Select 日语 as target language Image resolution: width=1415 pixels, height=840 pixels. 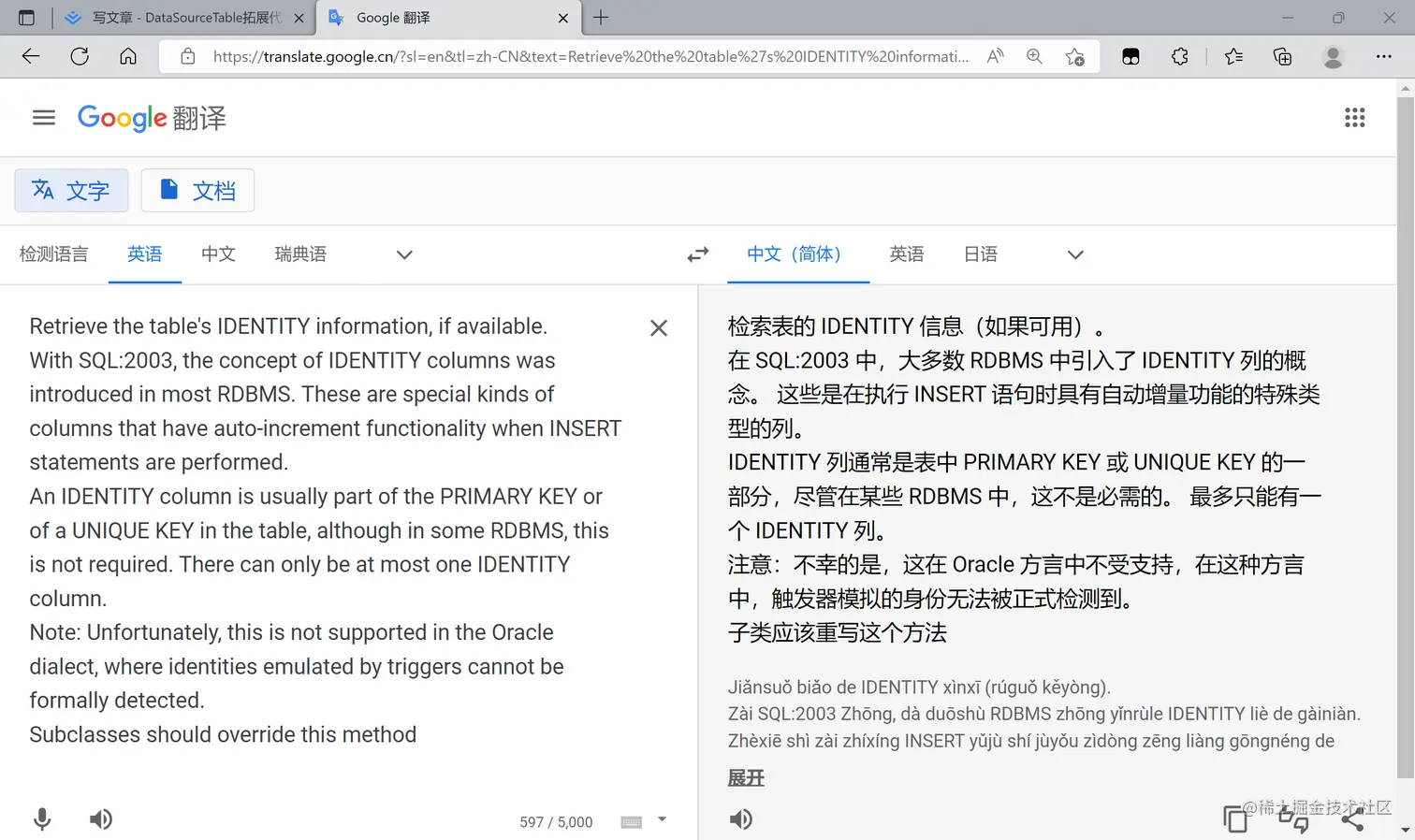(x=981, y=254)
